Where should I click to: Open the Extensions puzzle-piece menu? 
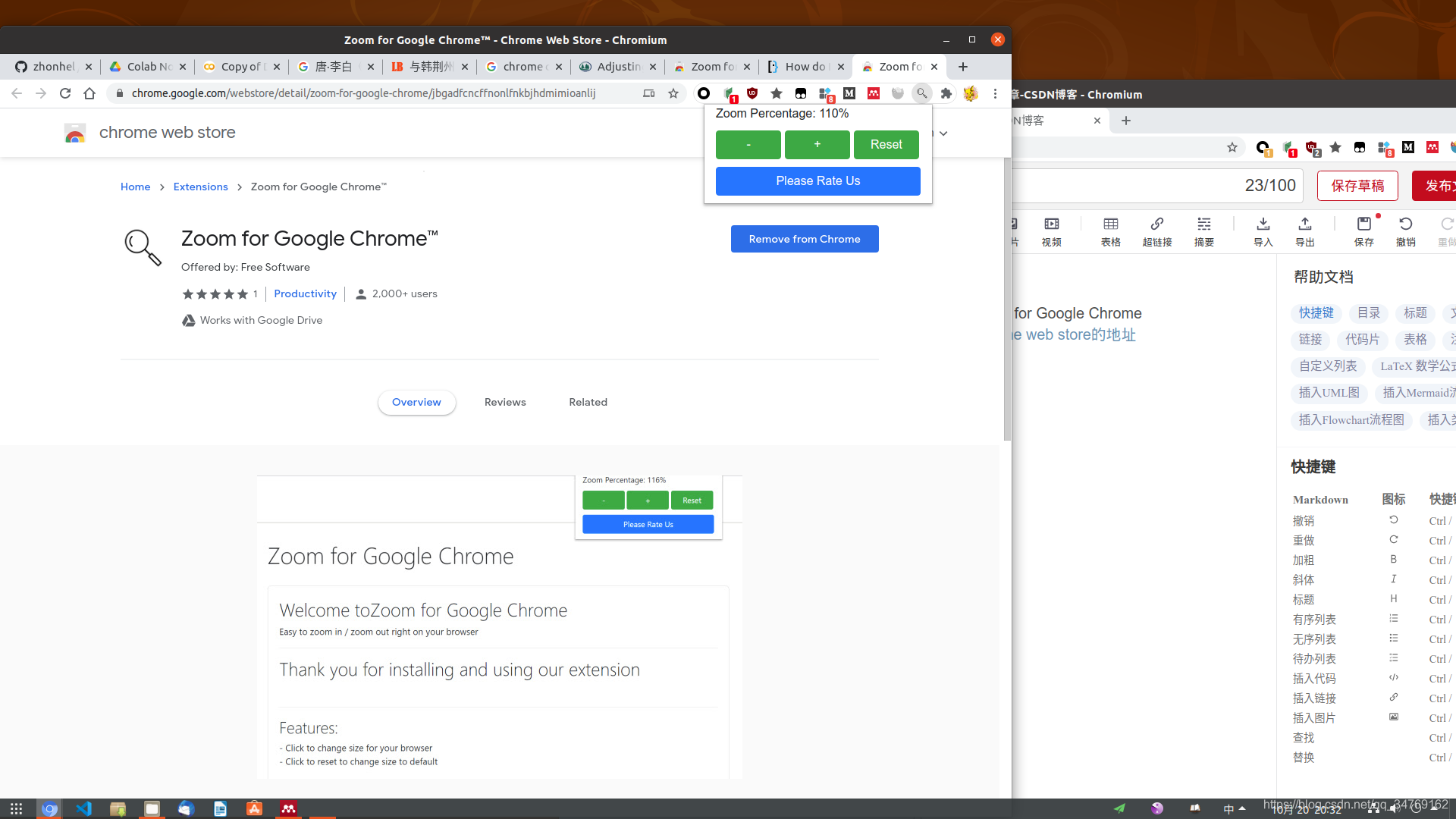tap(946, 93)
